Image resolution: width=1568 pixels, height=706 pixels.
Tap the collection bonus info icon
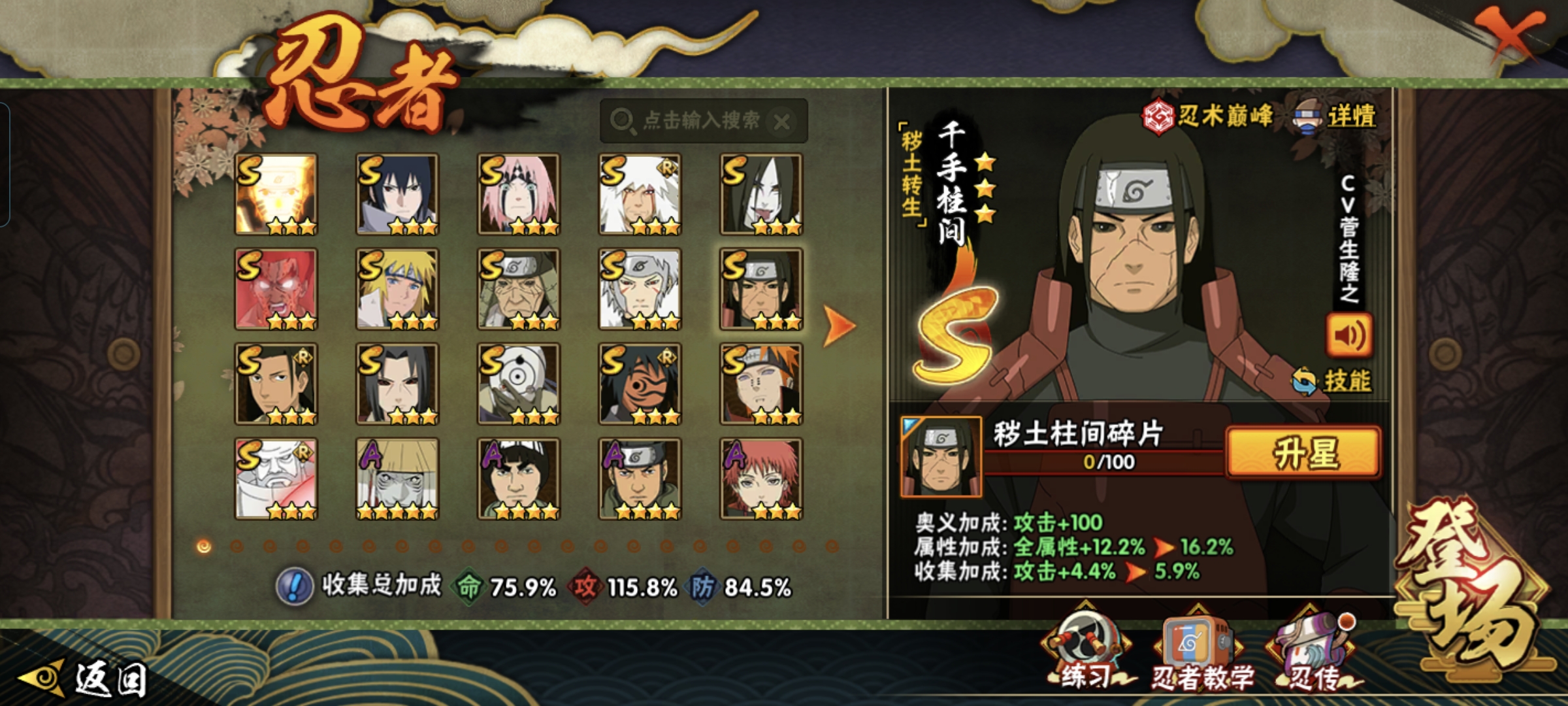tap(294, 586)
